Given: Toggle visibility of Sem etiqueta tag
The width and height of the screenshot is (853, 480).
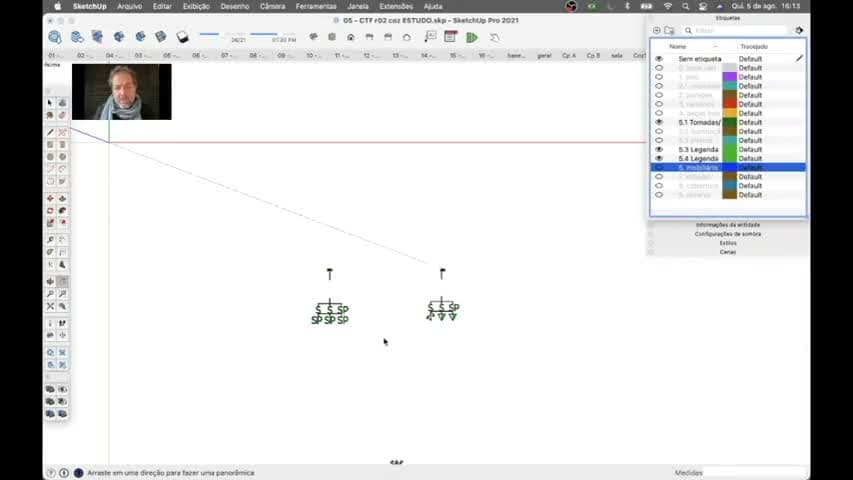Looking at the screenshot, I should click(x=659, y=59).
